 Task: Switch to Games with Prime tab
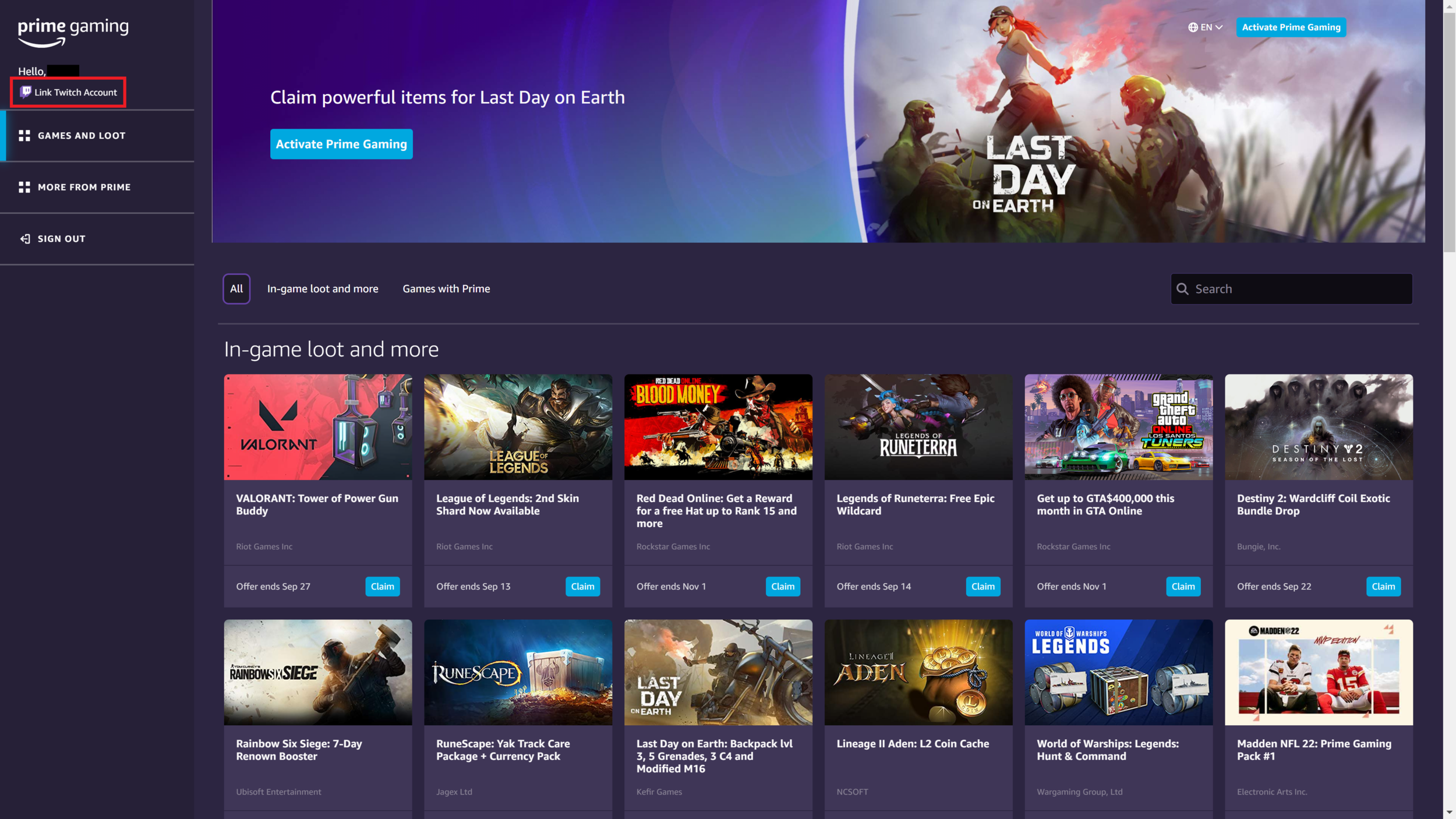pos(446,289)
